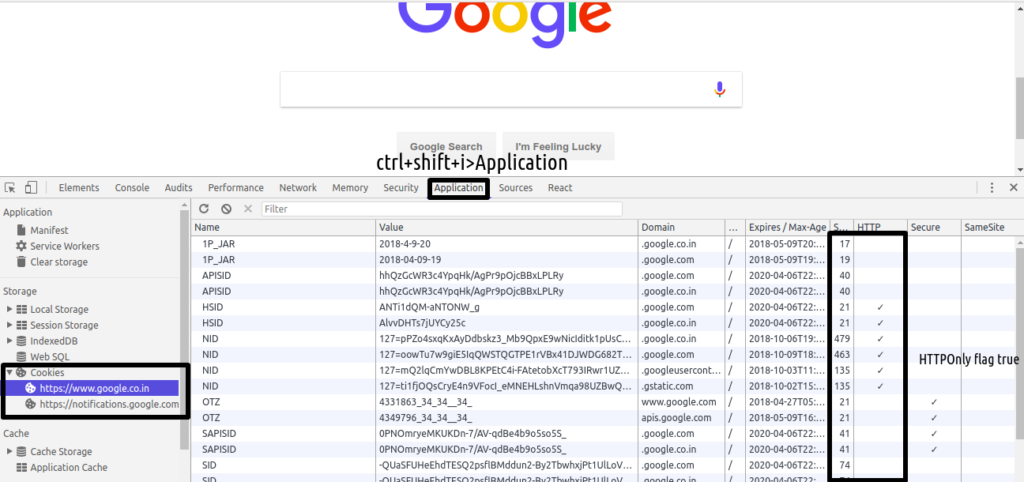
Task: Click the delete selected cookie X icon
Action: pyautogui.click(x=248, y=209)
